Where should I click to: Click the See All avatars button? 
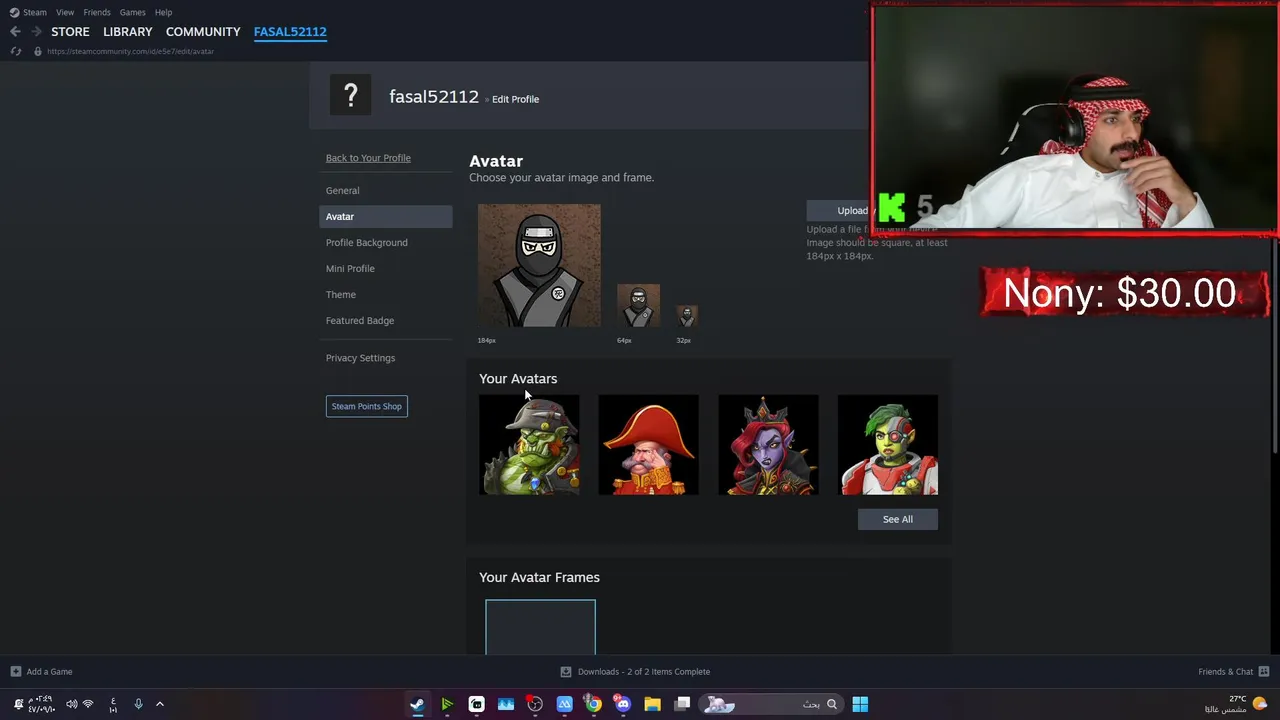pos(898,519)
